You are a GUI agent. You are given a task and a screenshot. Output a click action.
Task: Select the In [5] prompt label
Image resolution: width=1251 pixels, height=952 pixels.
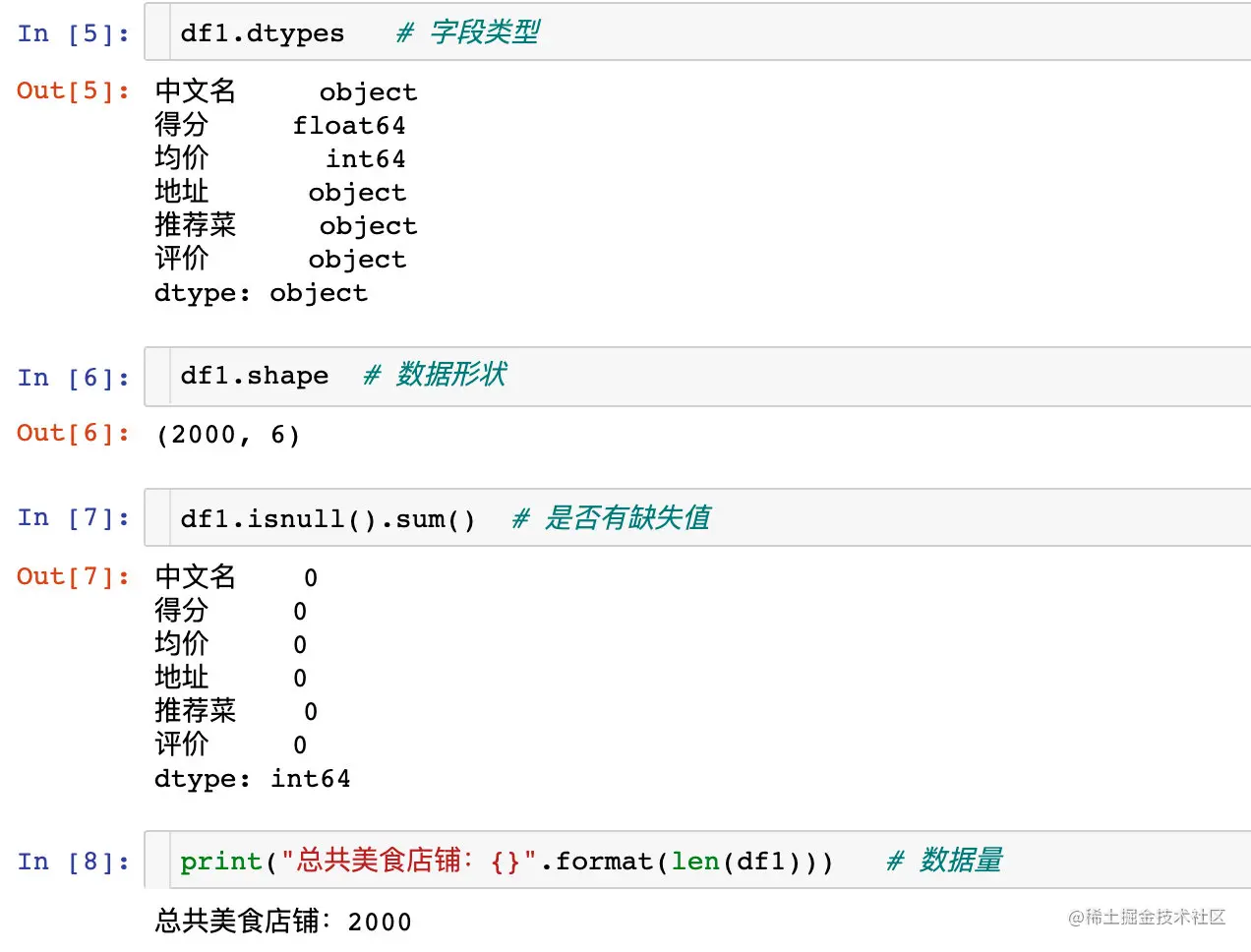pyautogui.click(x=74, y=33)
